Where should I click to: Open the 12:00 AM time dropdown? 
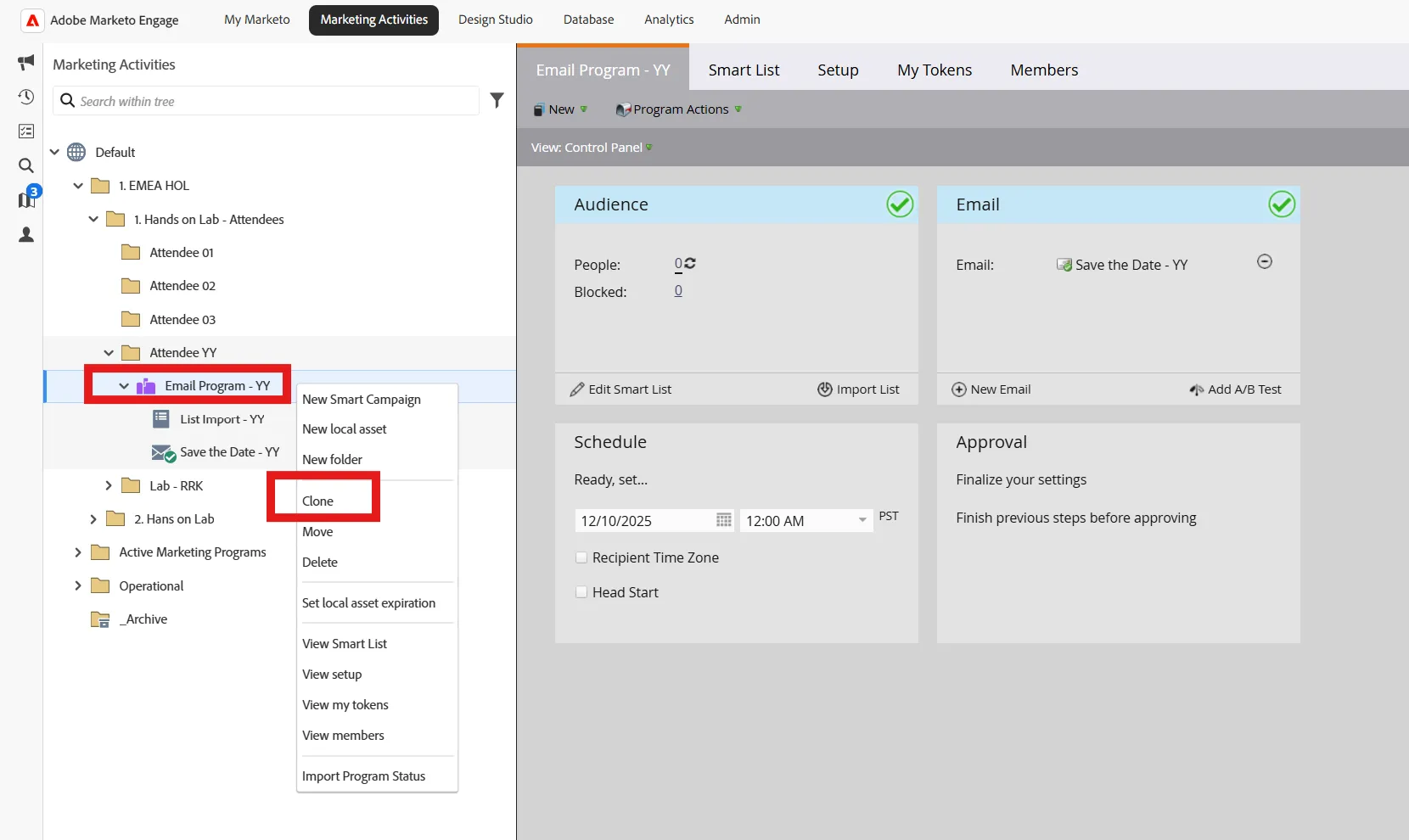click(x=862, y=520)
